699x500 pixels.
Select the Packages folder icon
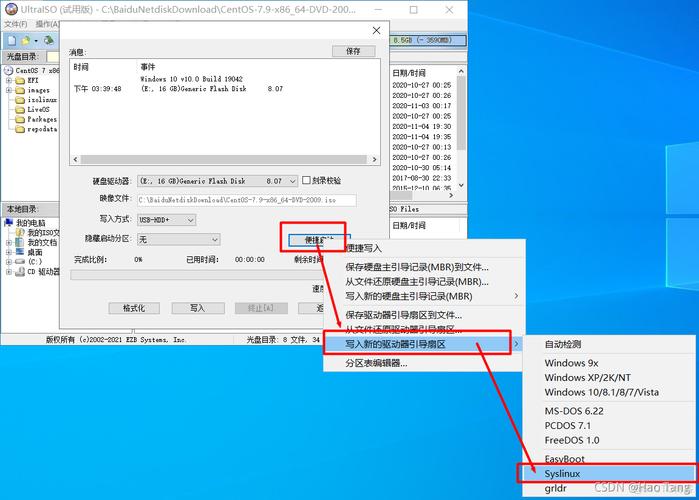(20, 119)
